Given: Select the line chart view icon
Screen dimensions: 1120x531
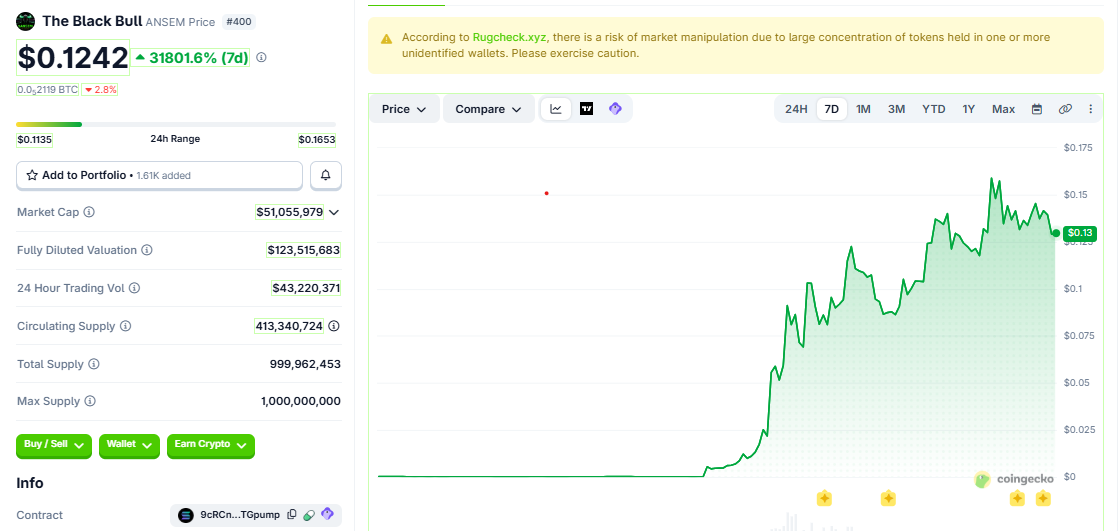Looking at the screenshot, I should 556,109.
